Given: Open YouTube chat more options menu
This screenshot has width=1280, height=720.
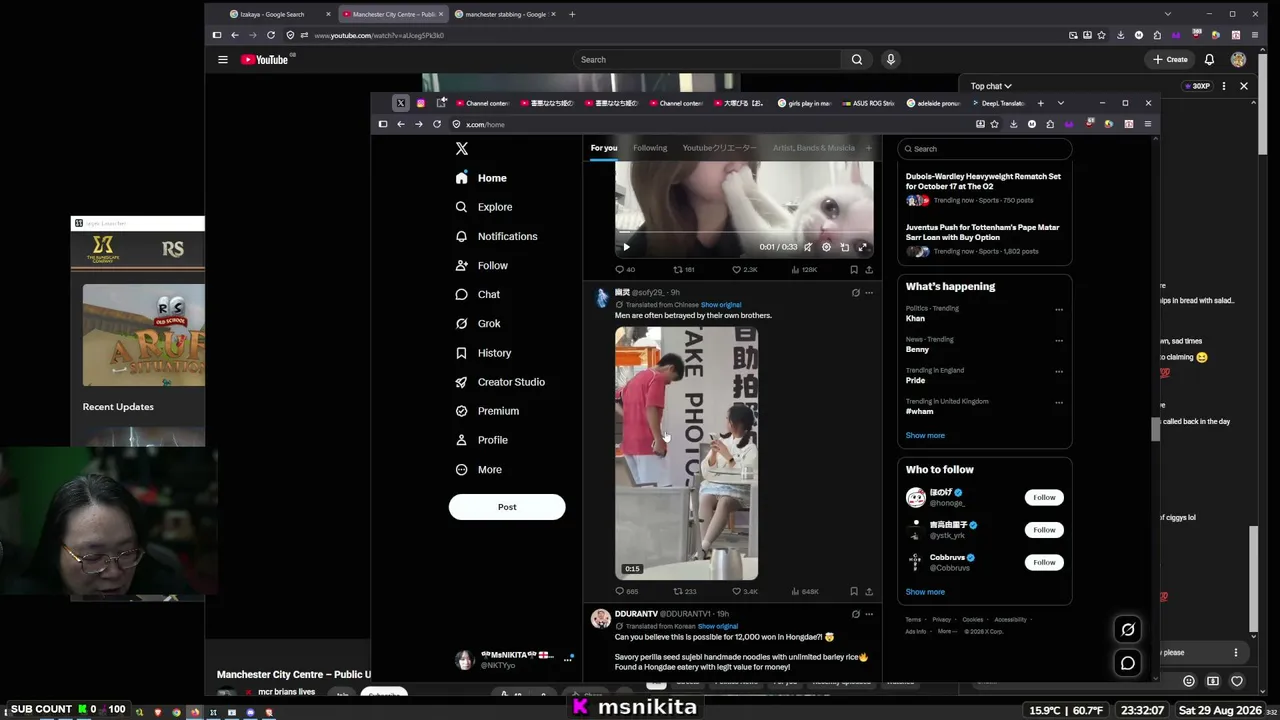Looking at the screenshot, I should 1224,86.
